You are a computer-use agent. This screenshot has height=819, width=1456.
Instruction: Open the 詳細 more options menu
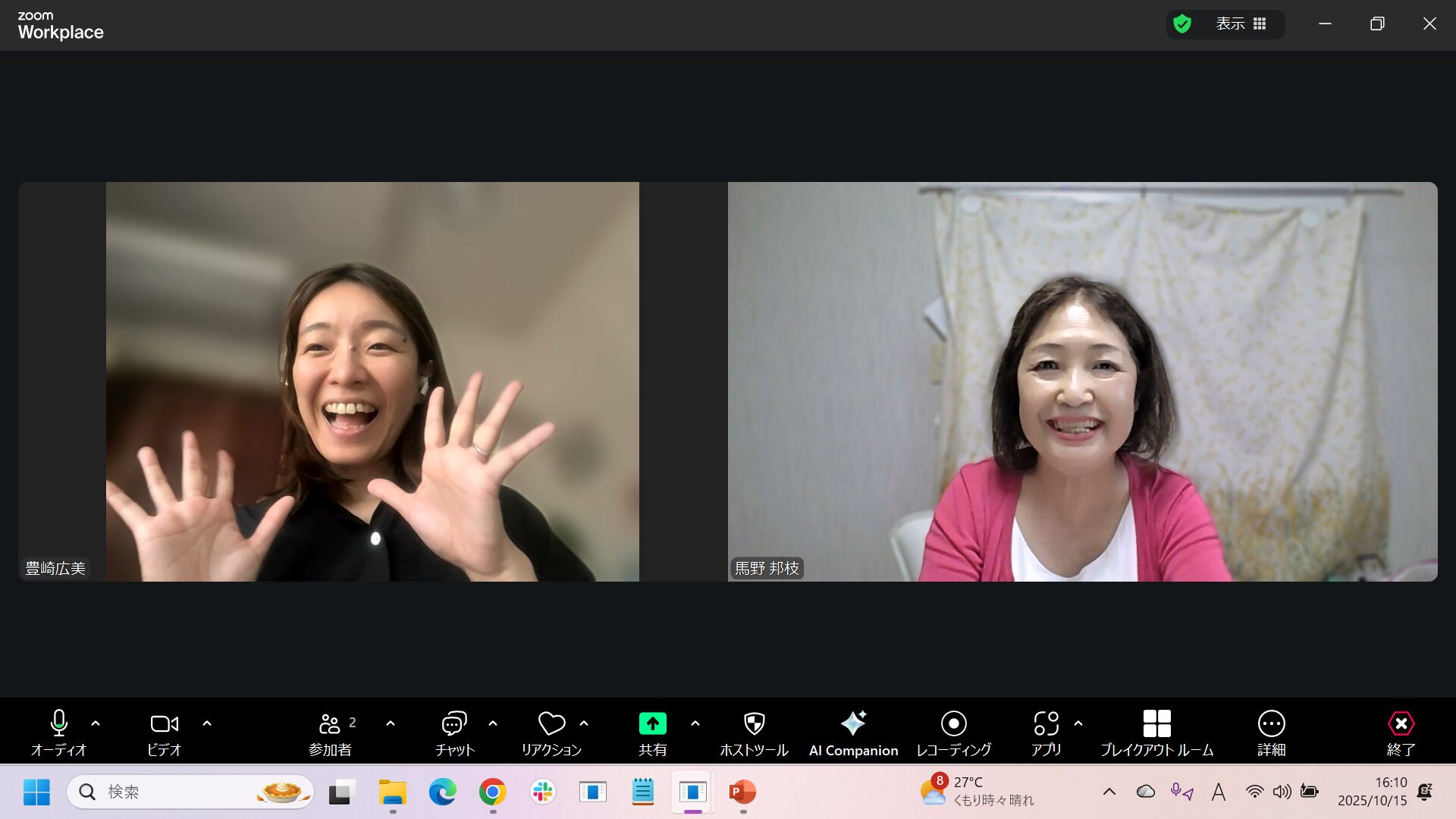tap(1271, 732)
